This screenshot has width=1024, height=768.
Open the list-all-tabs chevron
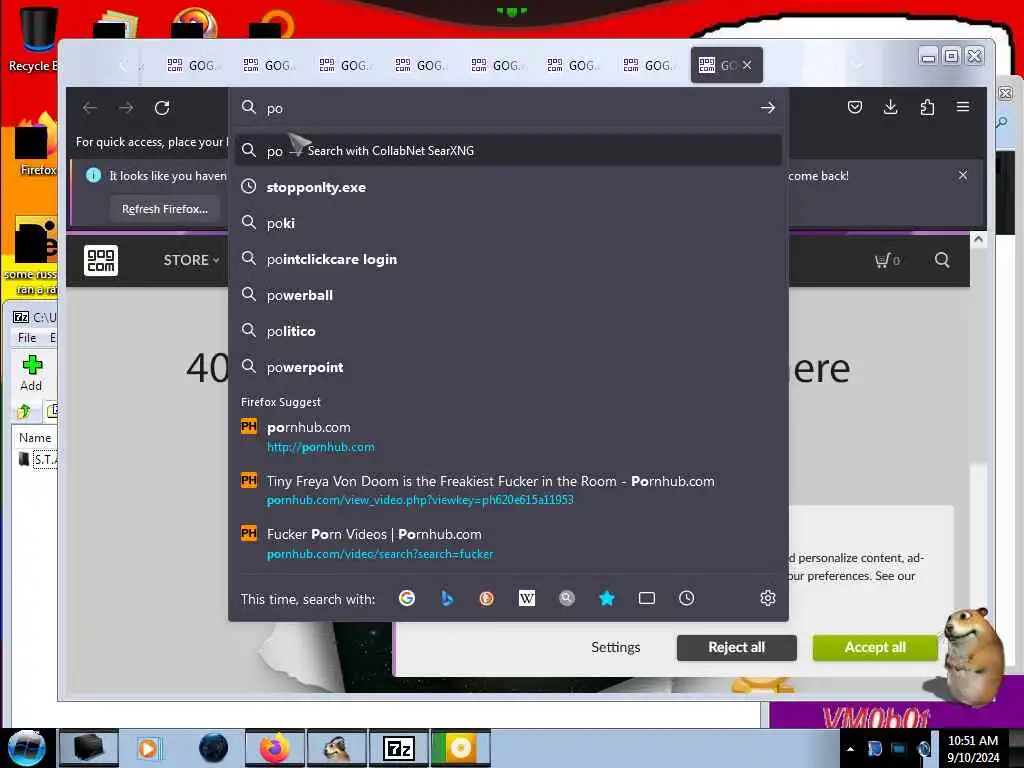pyautogui.click(x=857, y=65)
